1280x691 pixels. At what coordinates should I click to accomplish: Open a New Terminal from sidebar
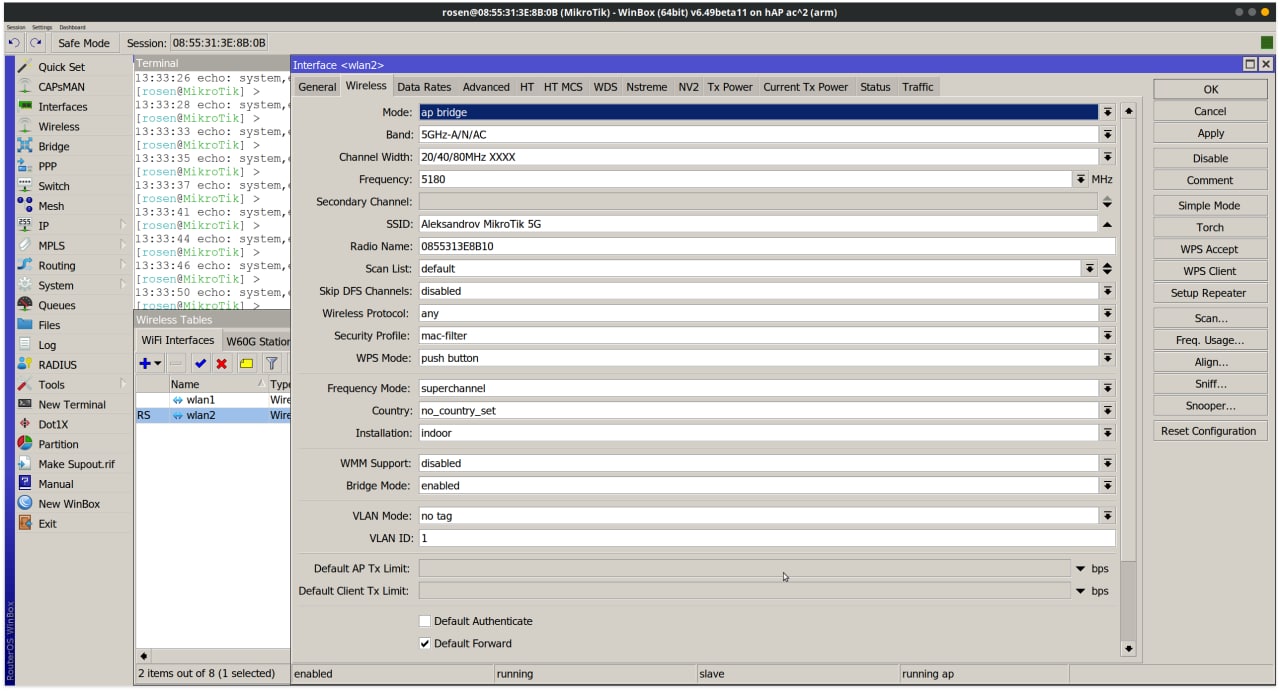pyautogui.click(x=71, y=405)
